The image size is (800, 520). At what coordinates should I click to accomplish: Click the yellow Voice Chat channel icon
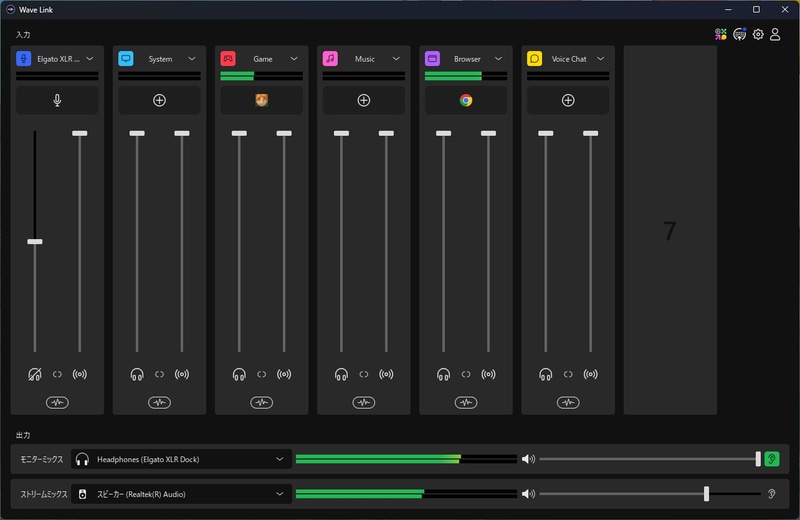[534, 59]
